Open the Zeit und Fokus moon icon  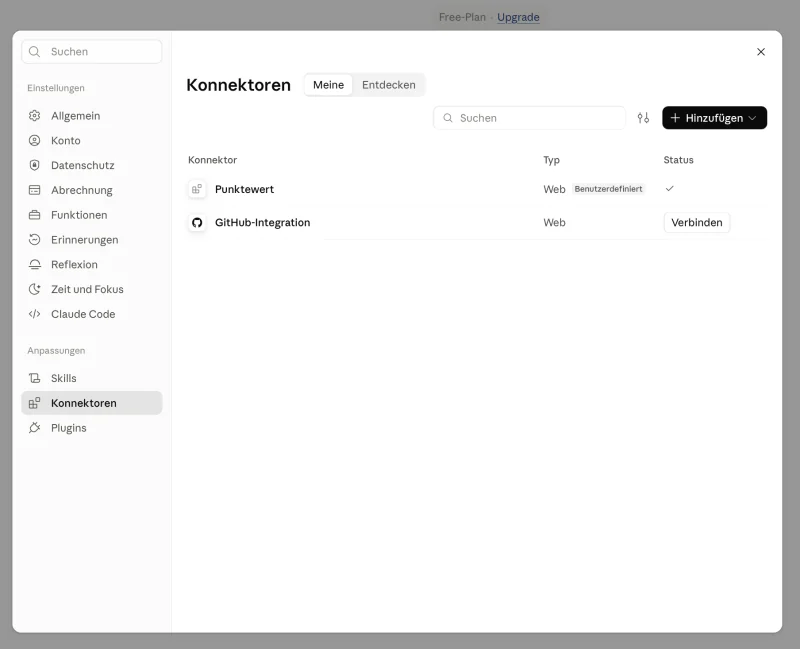(34, 289)
